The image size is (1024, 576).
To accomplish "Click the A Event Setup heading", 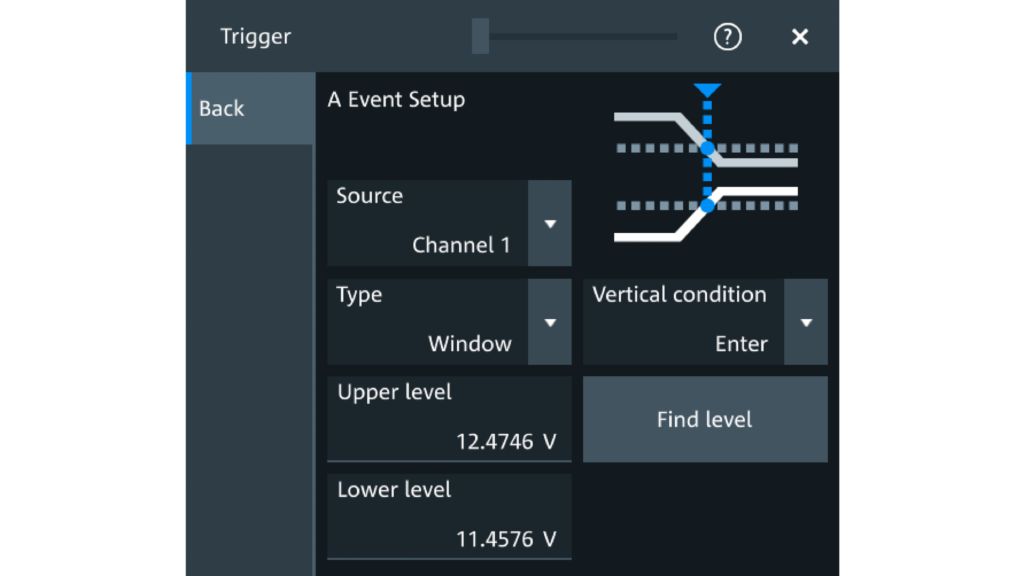I will click(x=396, y=100).
